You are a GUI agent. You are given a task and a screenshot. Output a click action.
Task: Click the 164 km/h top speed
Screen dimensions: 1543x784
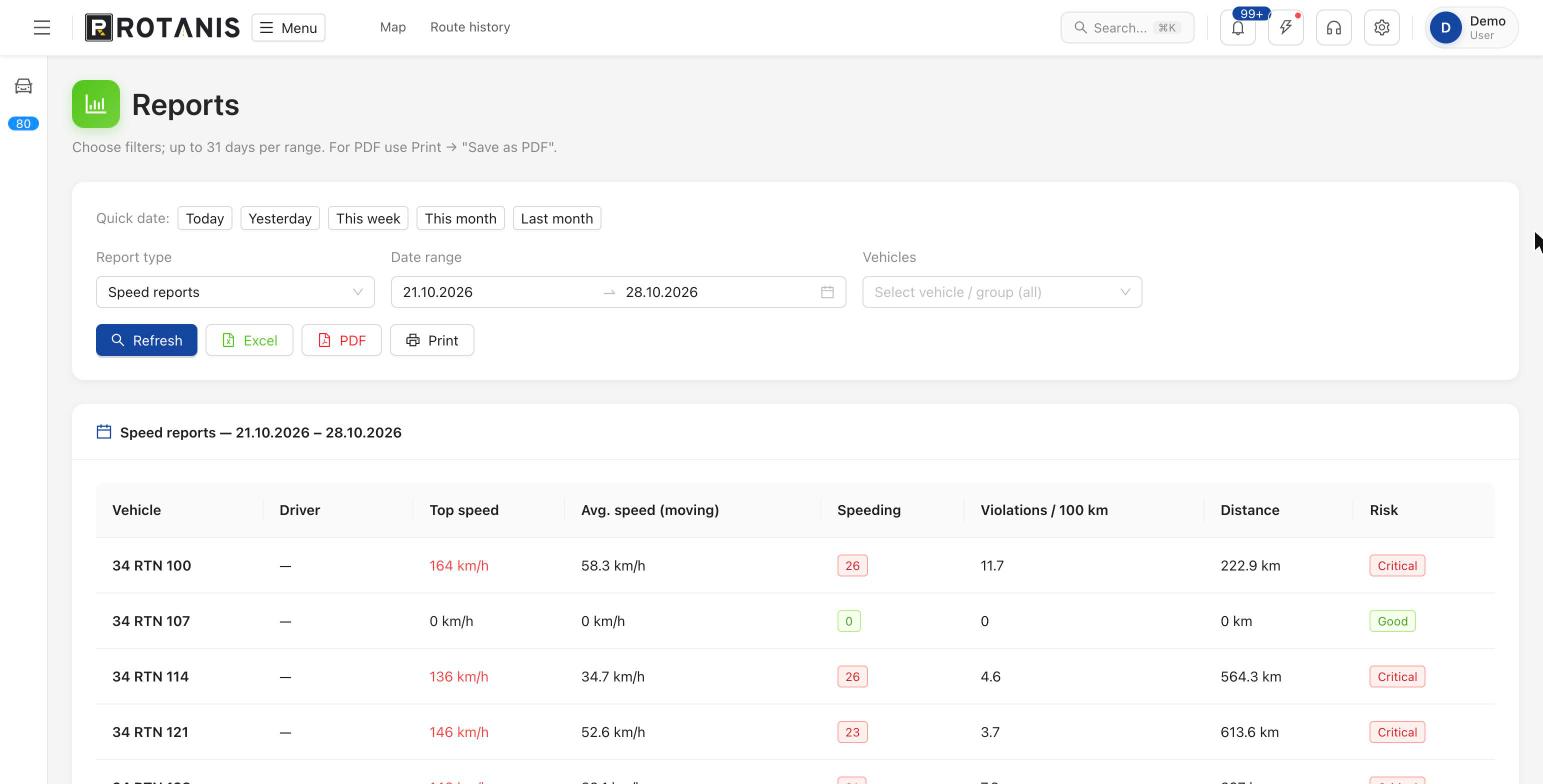459,566
